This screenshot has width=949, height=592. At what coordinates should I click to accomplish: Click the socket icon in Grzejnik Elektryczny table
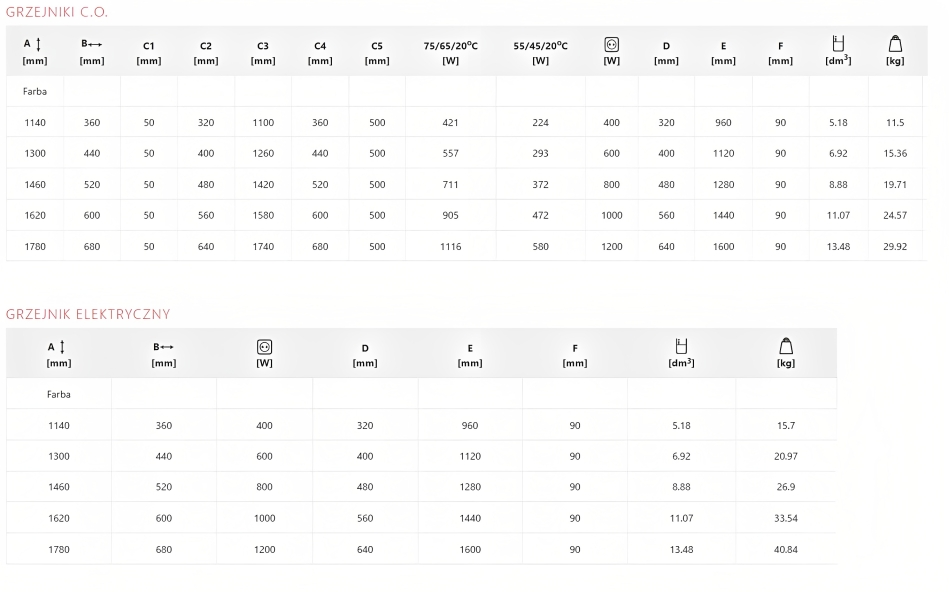point(264,346)
